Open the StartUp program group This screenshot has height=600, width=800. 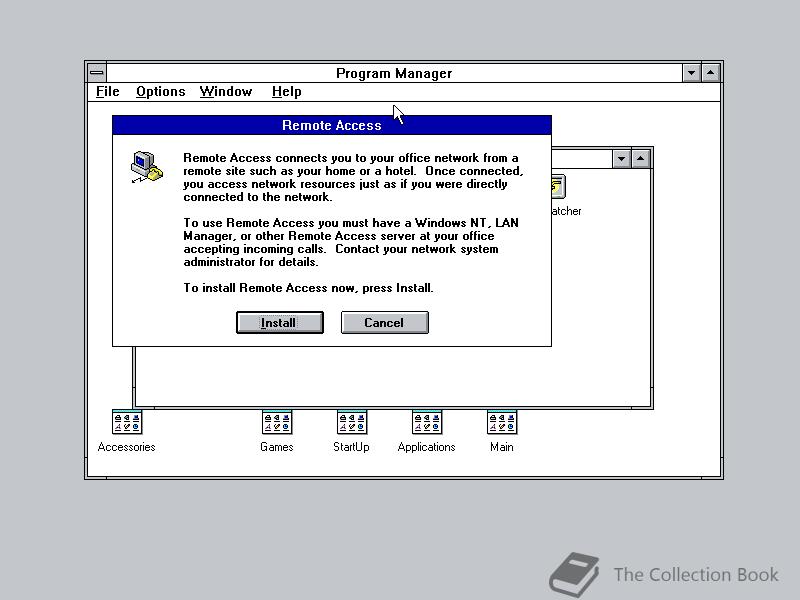351,421
